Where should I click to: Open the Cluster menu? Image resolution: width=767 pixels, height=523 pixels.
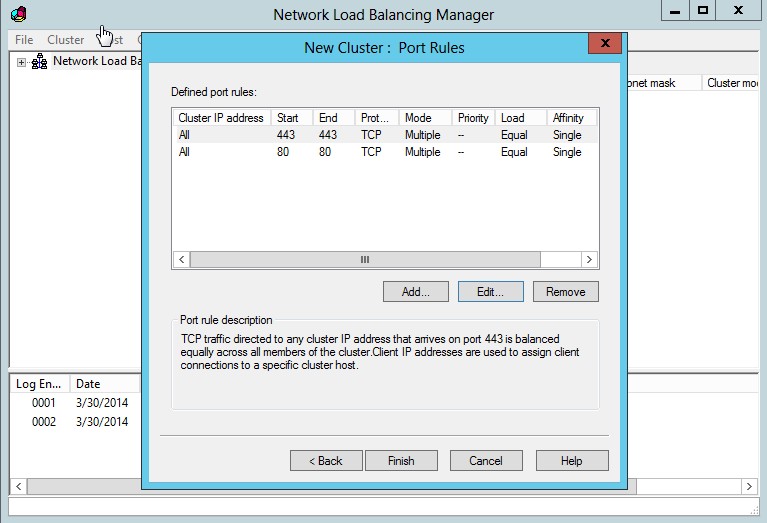66,40
